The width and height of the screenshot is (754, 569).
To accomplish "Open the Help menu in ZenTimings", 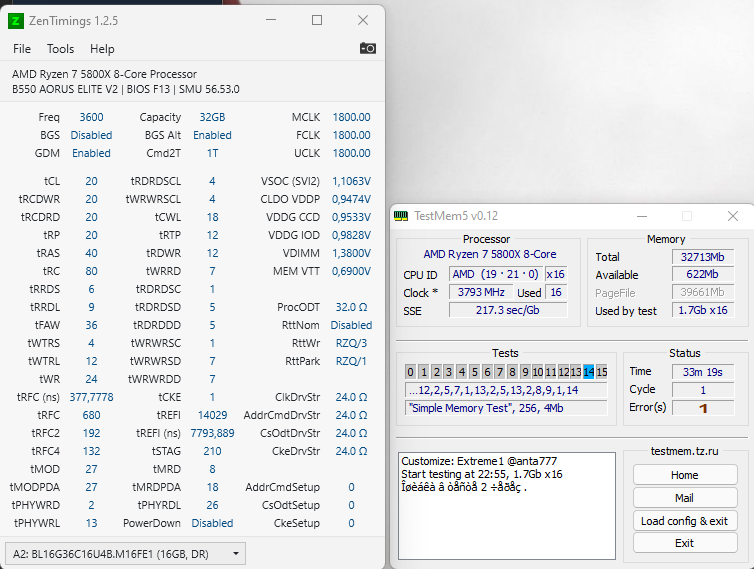I will 102,49.
